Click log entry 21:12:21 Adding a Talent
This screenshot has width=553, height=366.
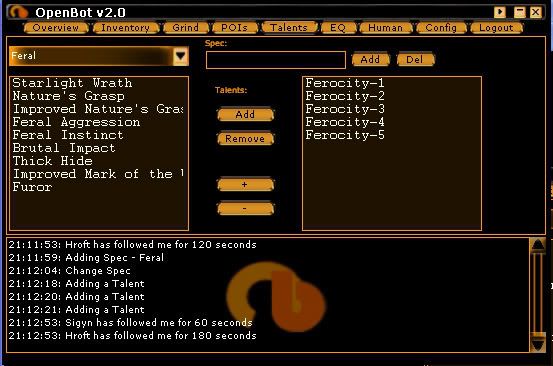point(77,310)
